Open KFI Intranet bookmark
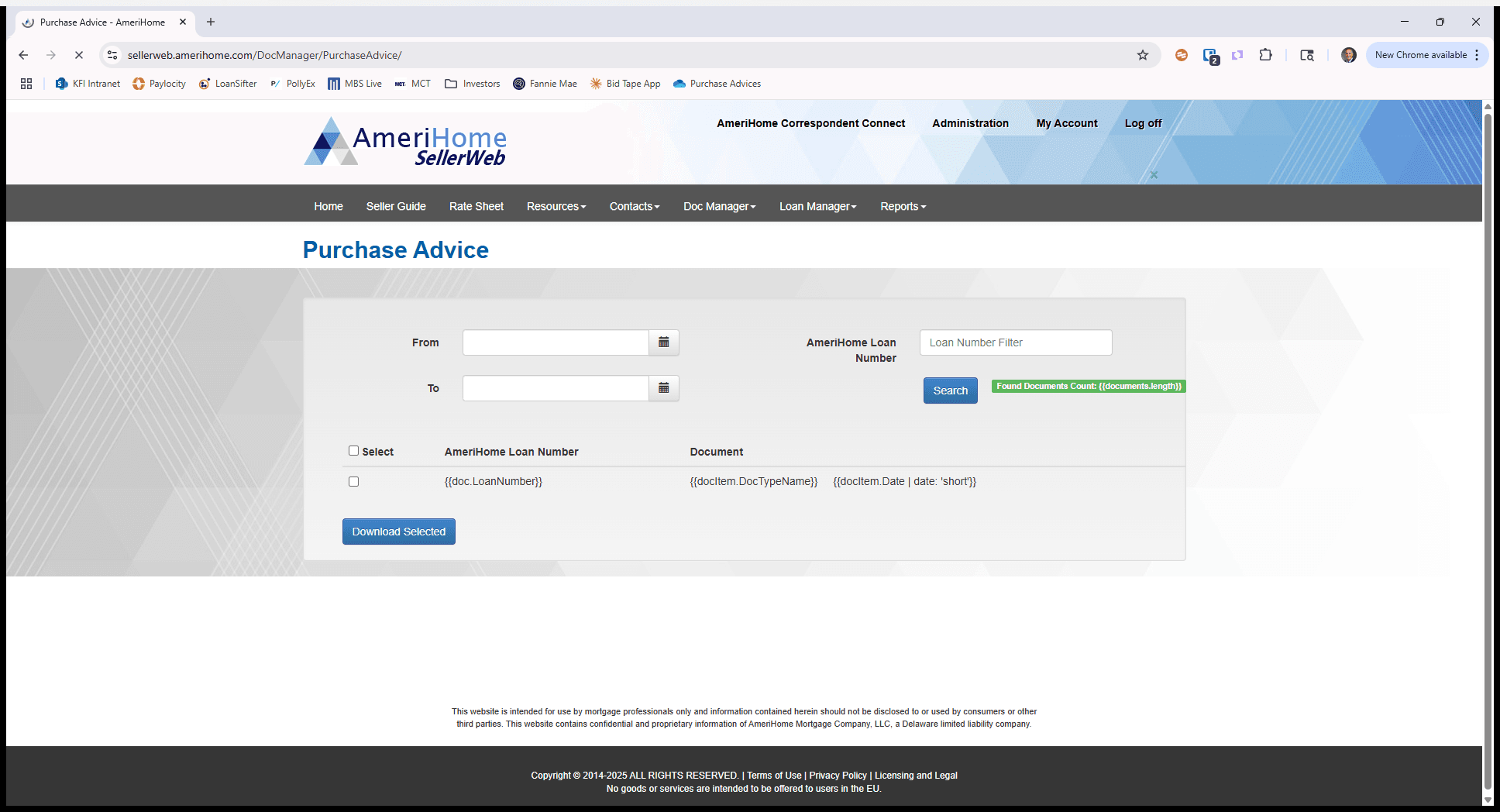 pyautogui.click(x=88, y=84)
